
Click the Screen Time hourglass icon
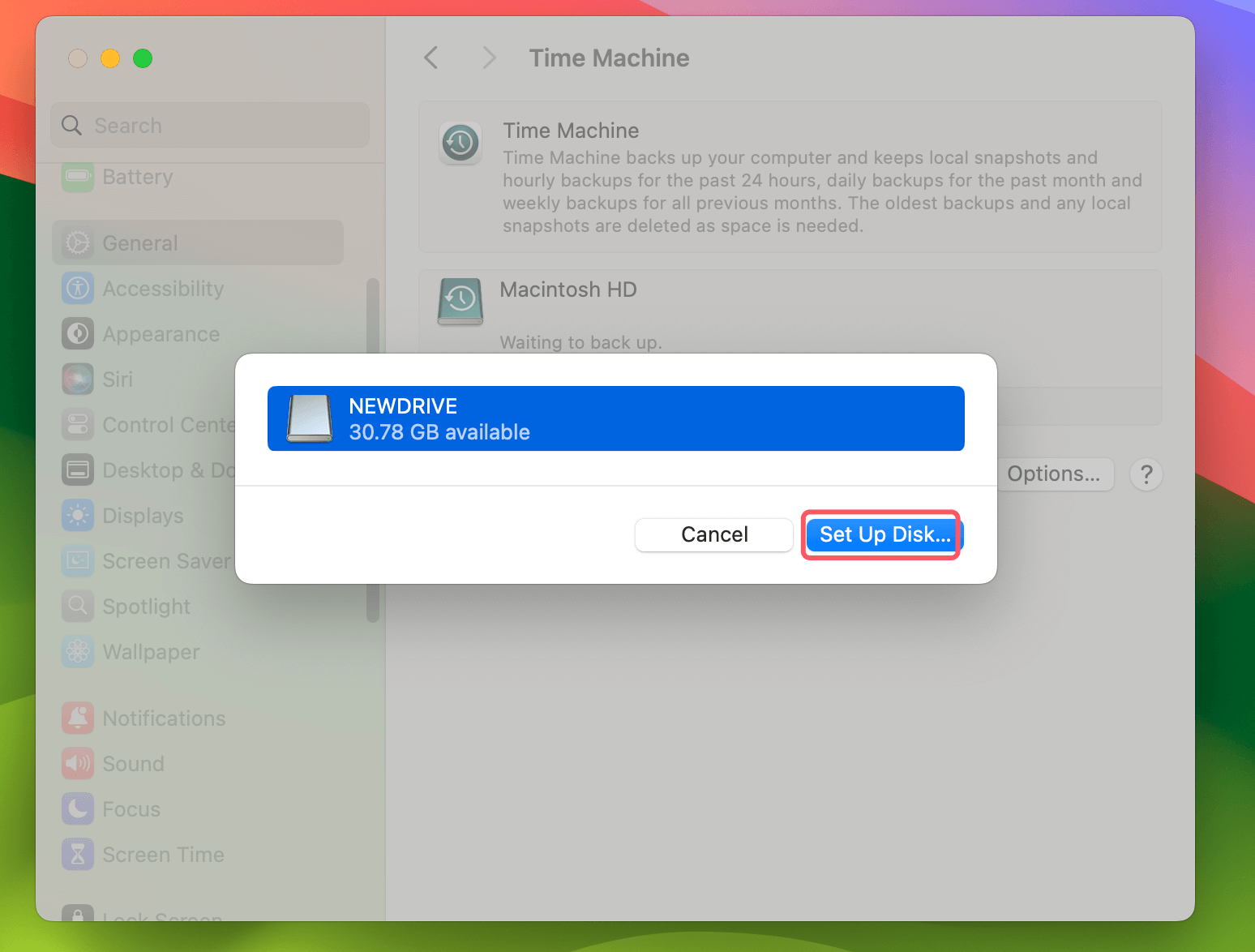77,854
